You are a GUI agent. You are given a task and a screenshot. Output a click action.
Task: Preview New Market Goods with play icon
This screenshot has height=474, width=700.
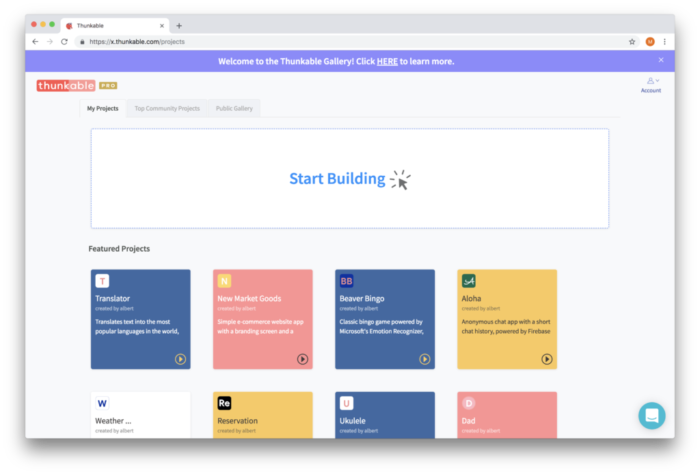(x=303, y=359)
